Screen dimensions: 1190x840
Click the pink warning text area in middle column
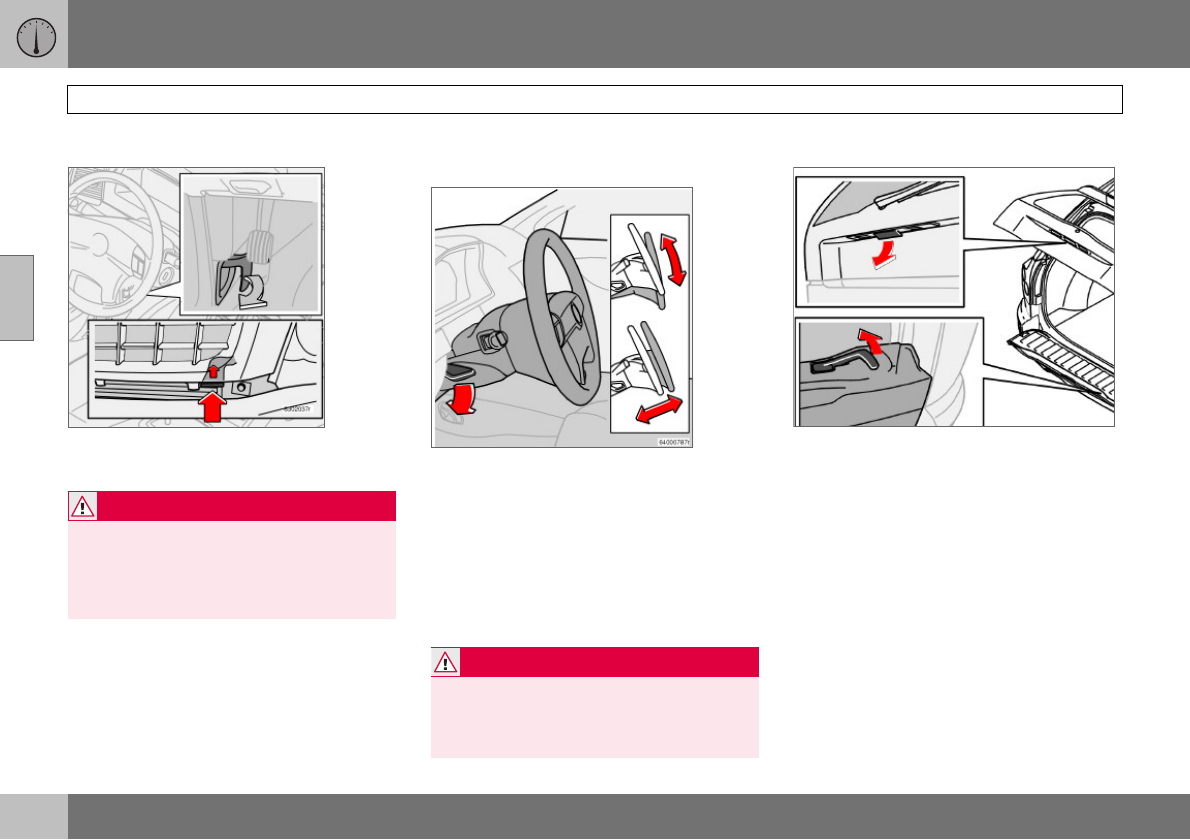coord(595,717)
